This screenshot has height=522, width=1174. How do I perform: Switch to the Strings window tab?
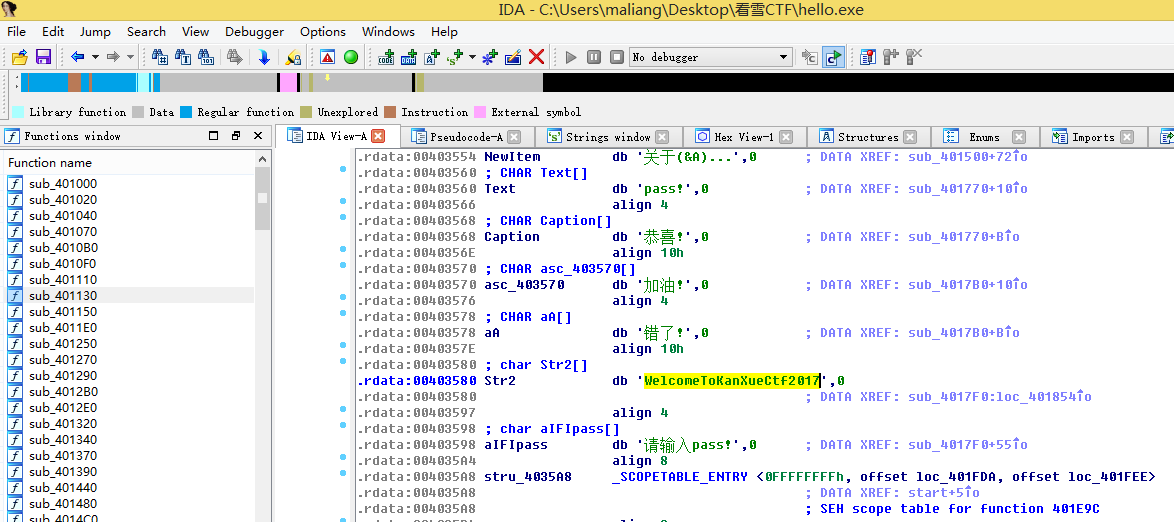pyautogui.click(x=607, y=137)
